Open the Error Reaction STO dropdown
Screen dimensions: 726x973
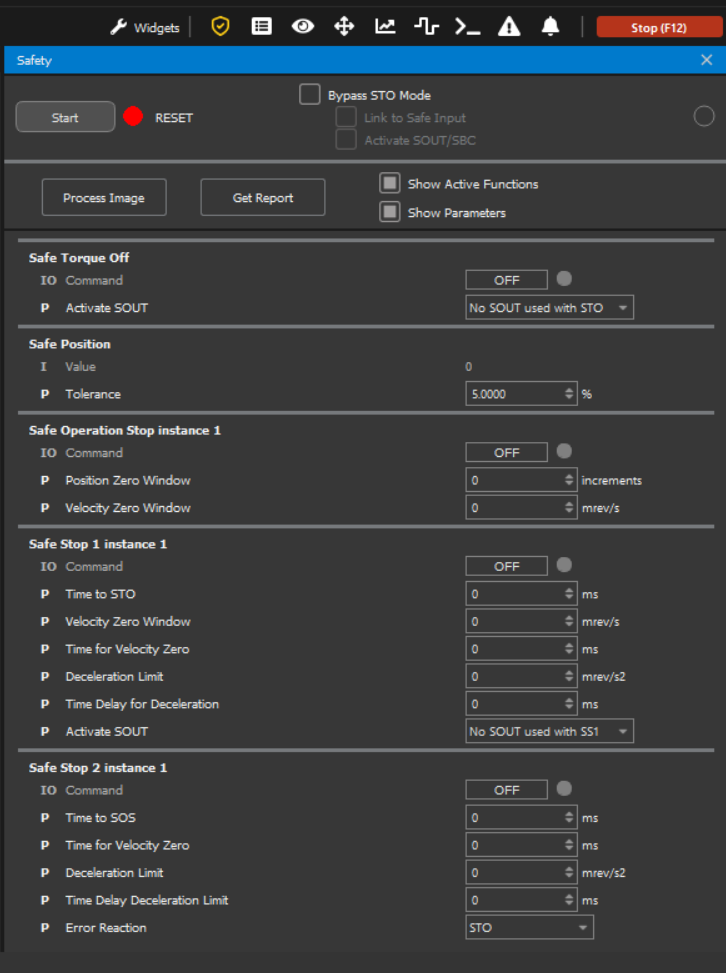tap(529, 928)
